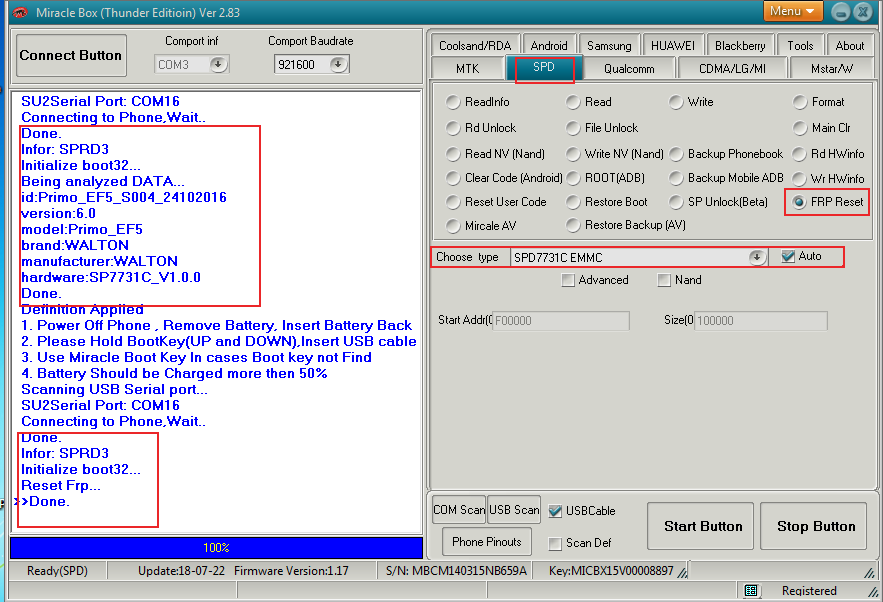Click the 'hardware:SP7731C_V1.0.0' log line
Screen dimensions: 883x602
click(x=111, y=277)
